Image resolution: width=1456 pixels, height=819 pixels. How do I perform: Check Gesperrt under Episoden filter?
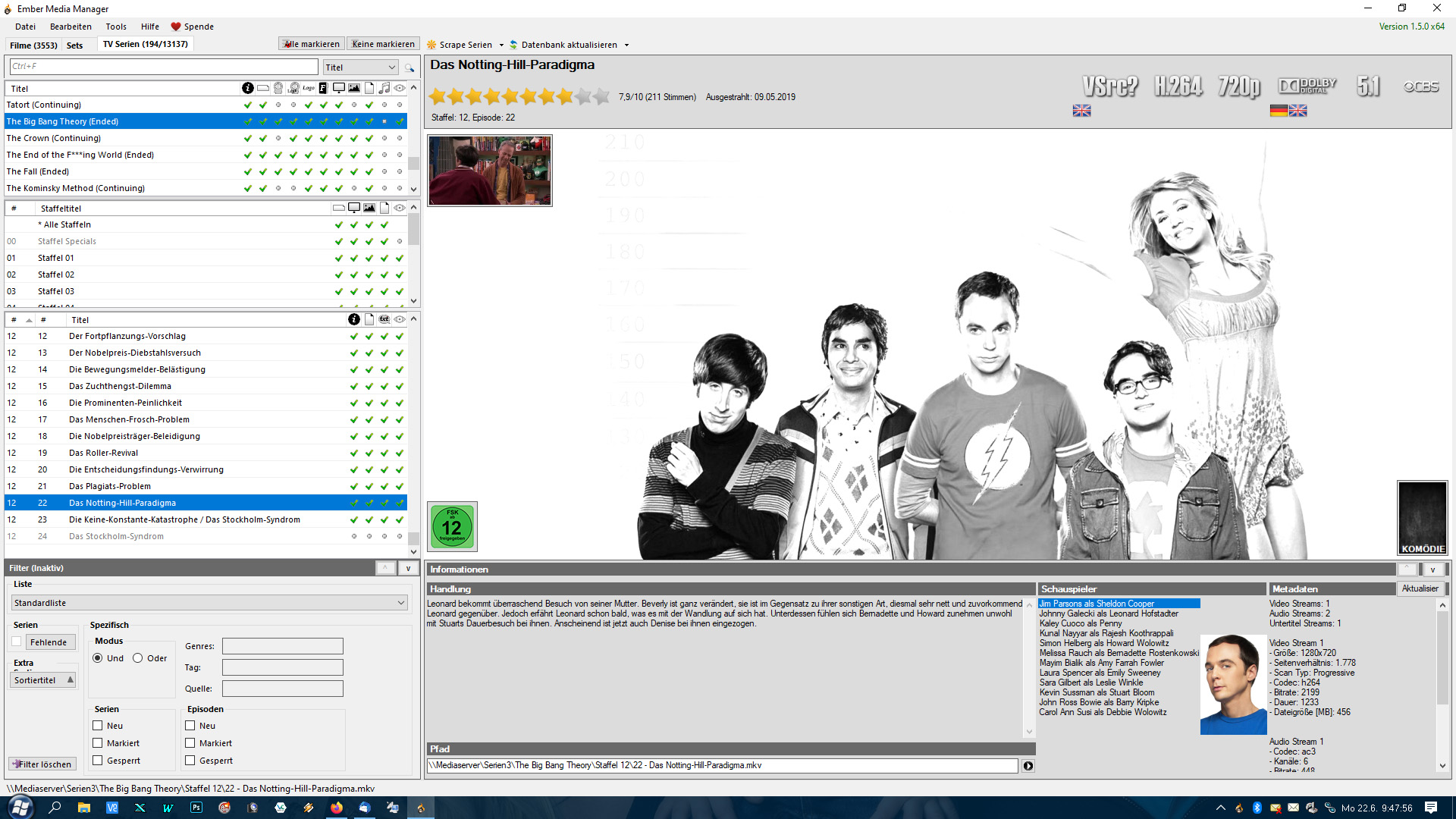(190, 761)
